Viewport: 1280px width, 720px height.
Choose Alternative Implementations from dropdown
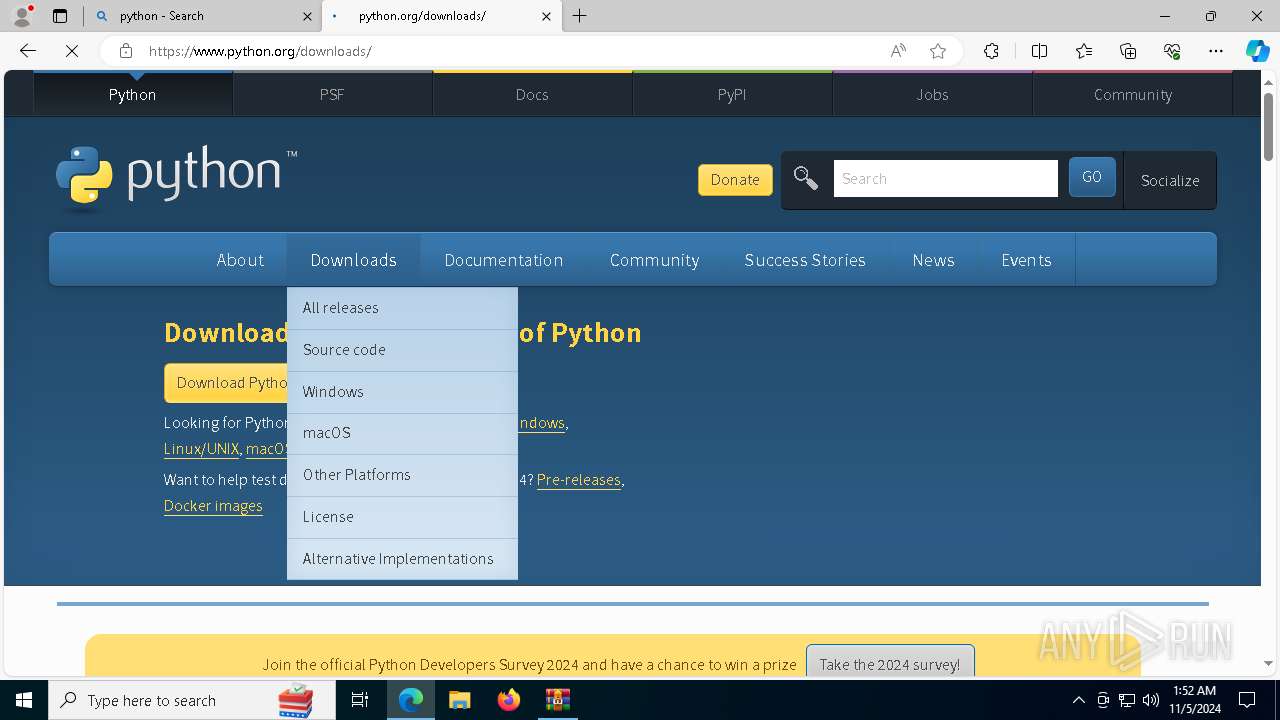pos(402,559)
